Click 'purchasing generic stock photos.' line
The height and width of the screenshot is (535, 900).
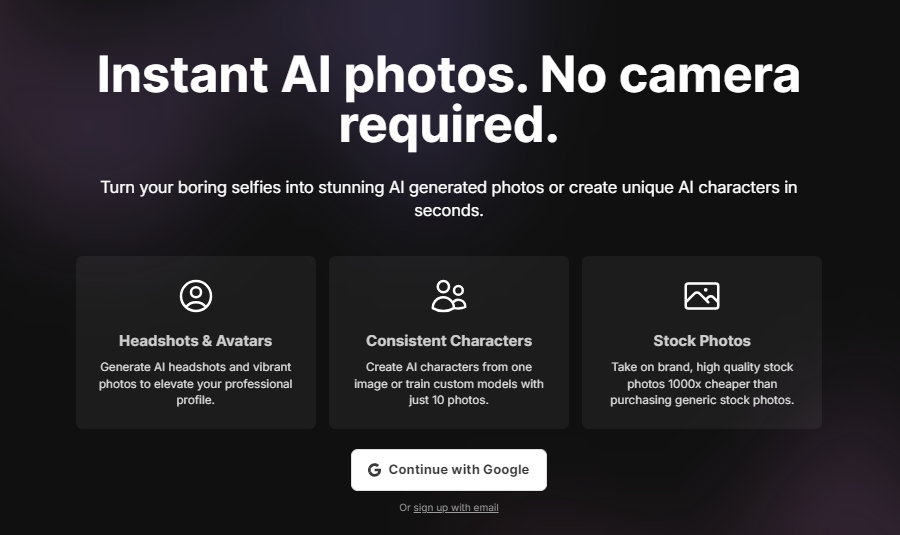[702, 400]
